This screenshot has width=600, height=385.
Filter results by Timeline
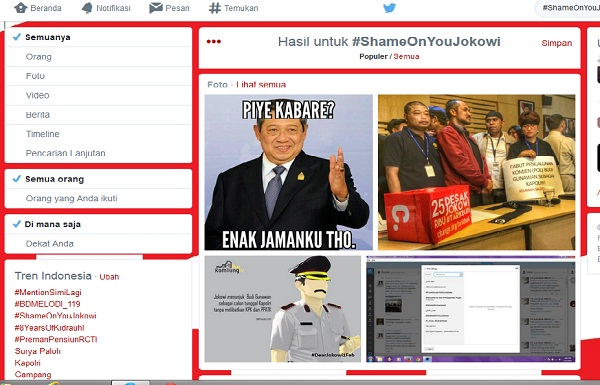(x=98, y=134)
